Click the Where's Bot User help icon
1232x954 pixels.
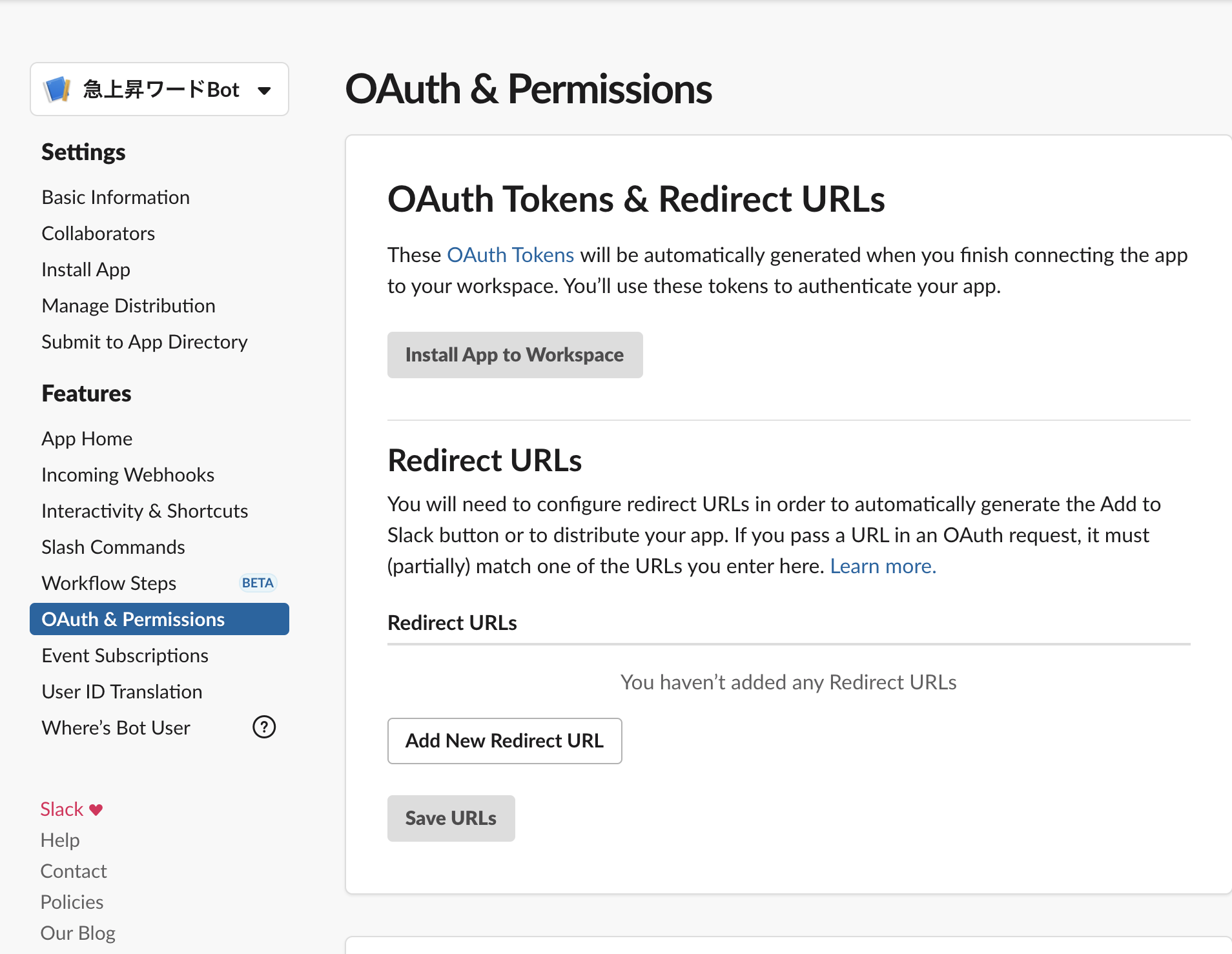click(x=263, y=727)
